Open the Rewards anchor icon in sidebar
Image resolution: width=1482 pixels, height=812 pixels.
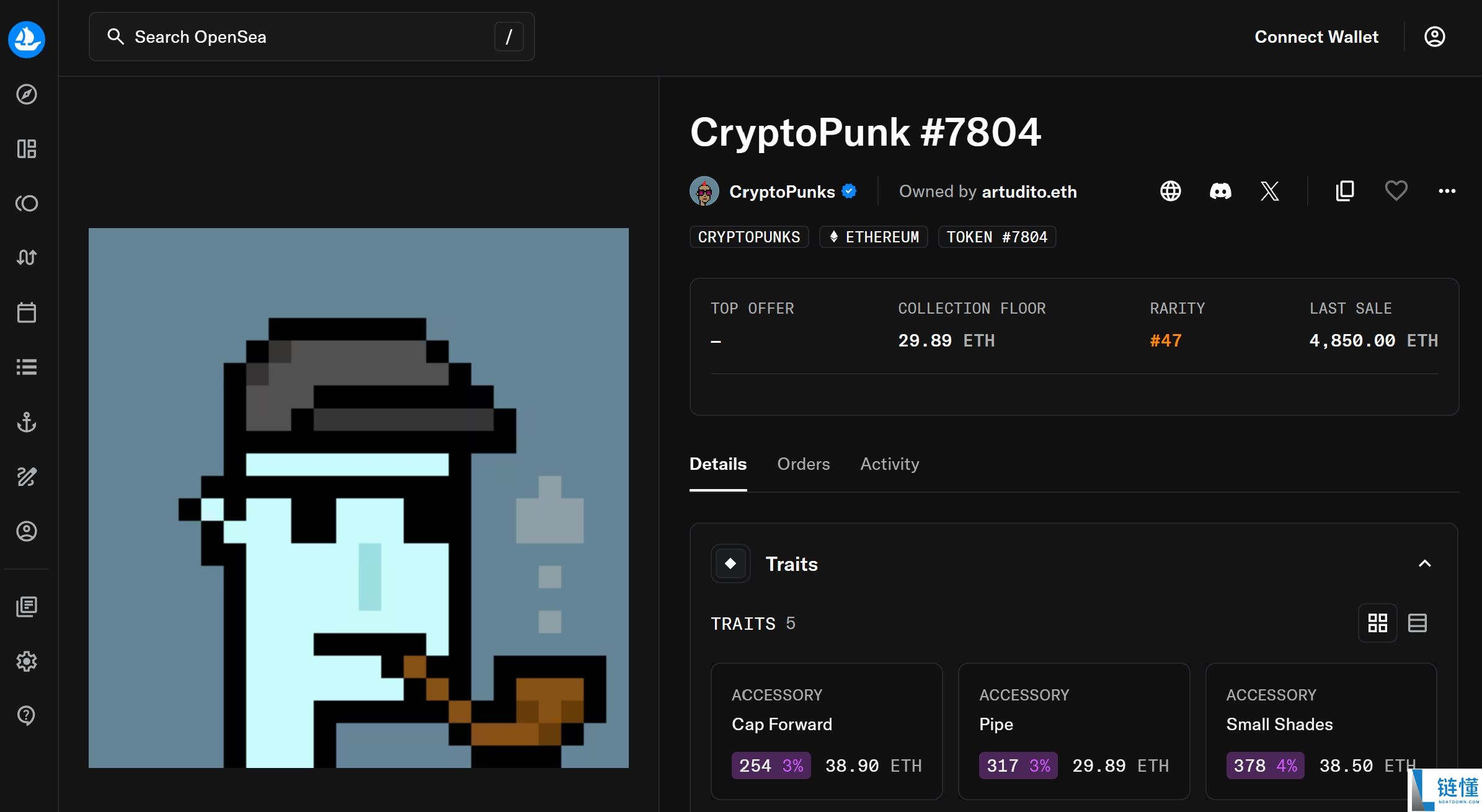pos(27,422)
